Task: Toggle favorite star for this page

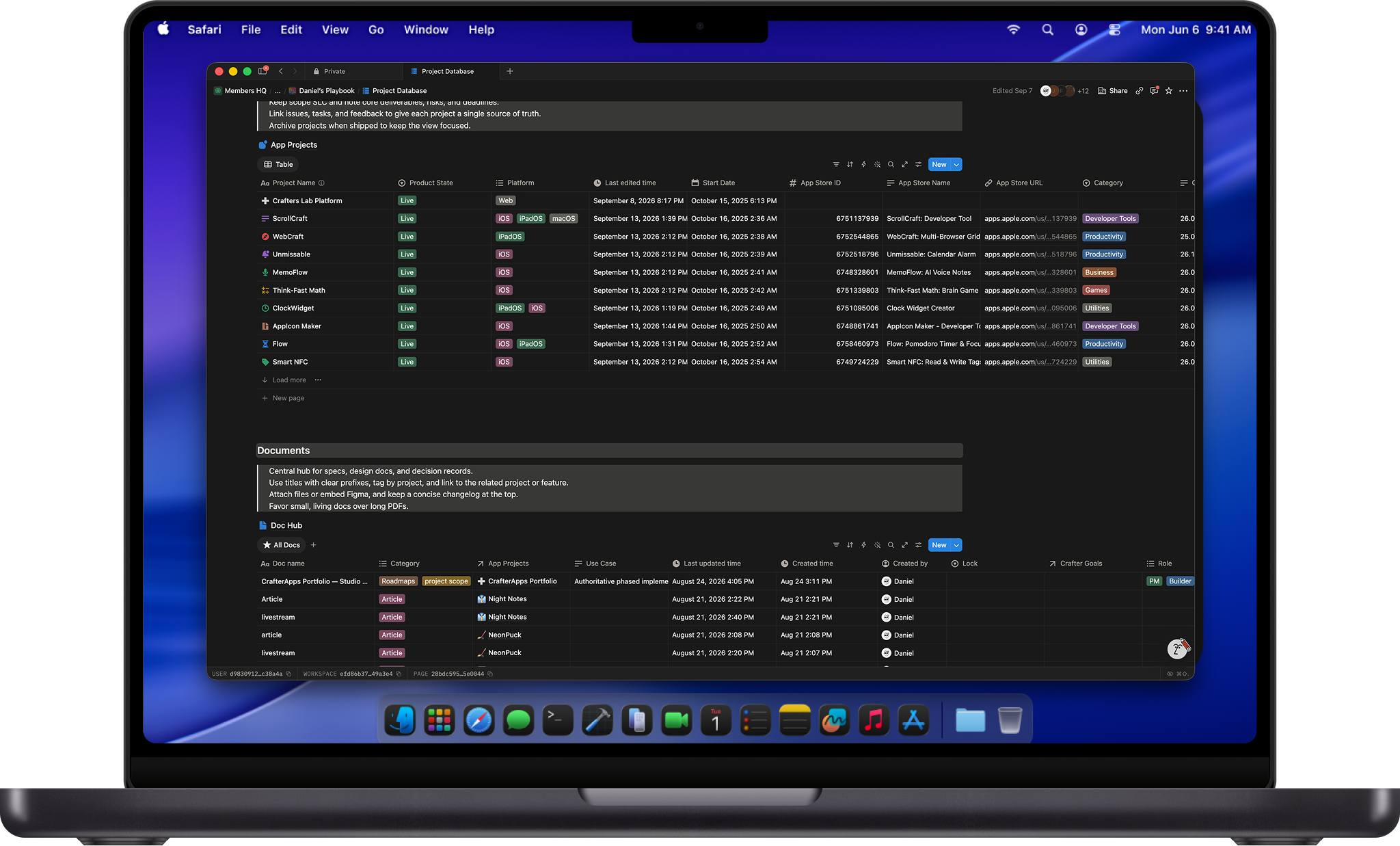Action: pos(1169,90)
